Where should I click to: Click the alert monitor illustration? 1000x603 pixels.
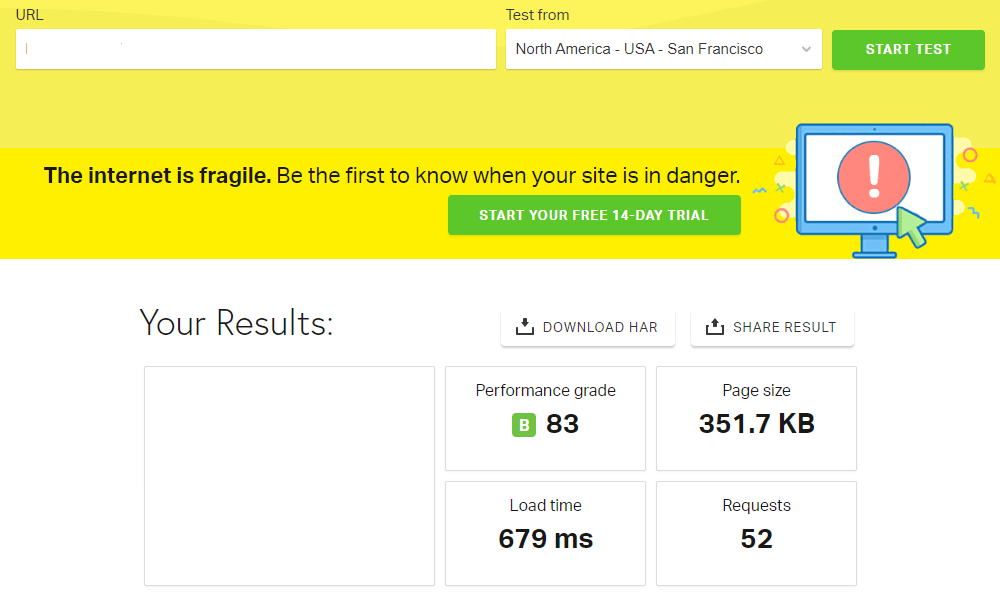click(874, 191)
